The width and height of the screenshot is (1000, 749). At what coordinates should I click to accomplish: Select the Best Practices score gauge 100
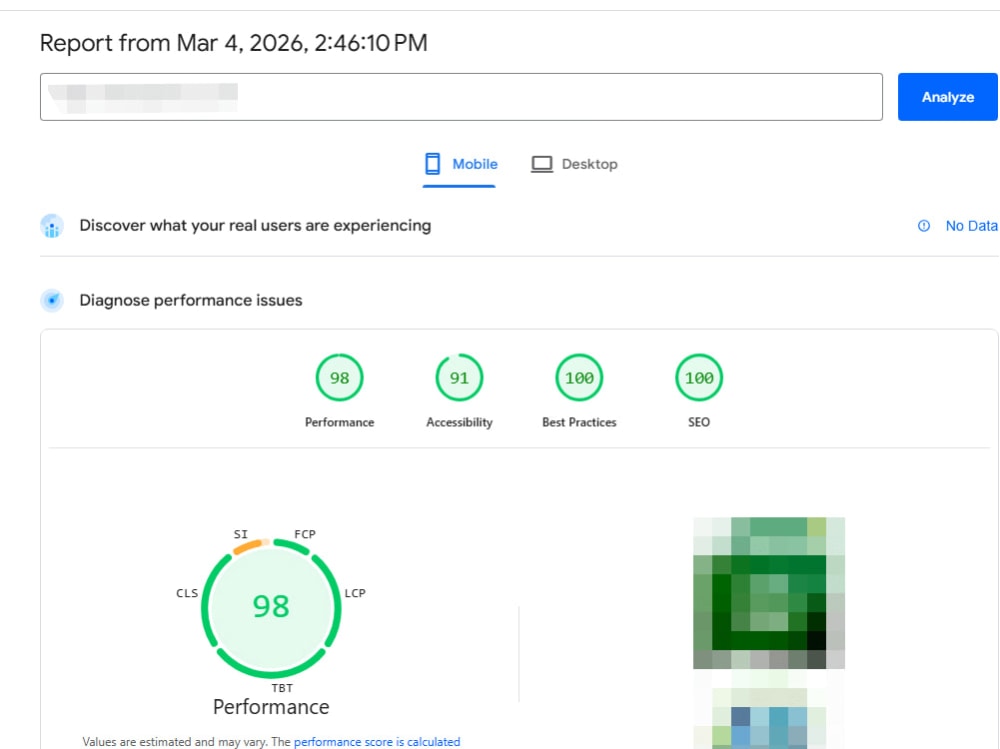pyautogui.click(x=579, y=378)
